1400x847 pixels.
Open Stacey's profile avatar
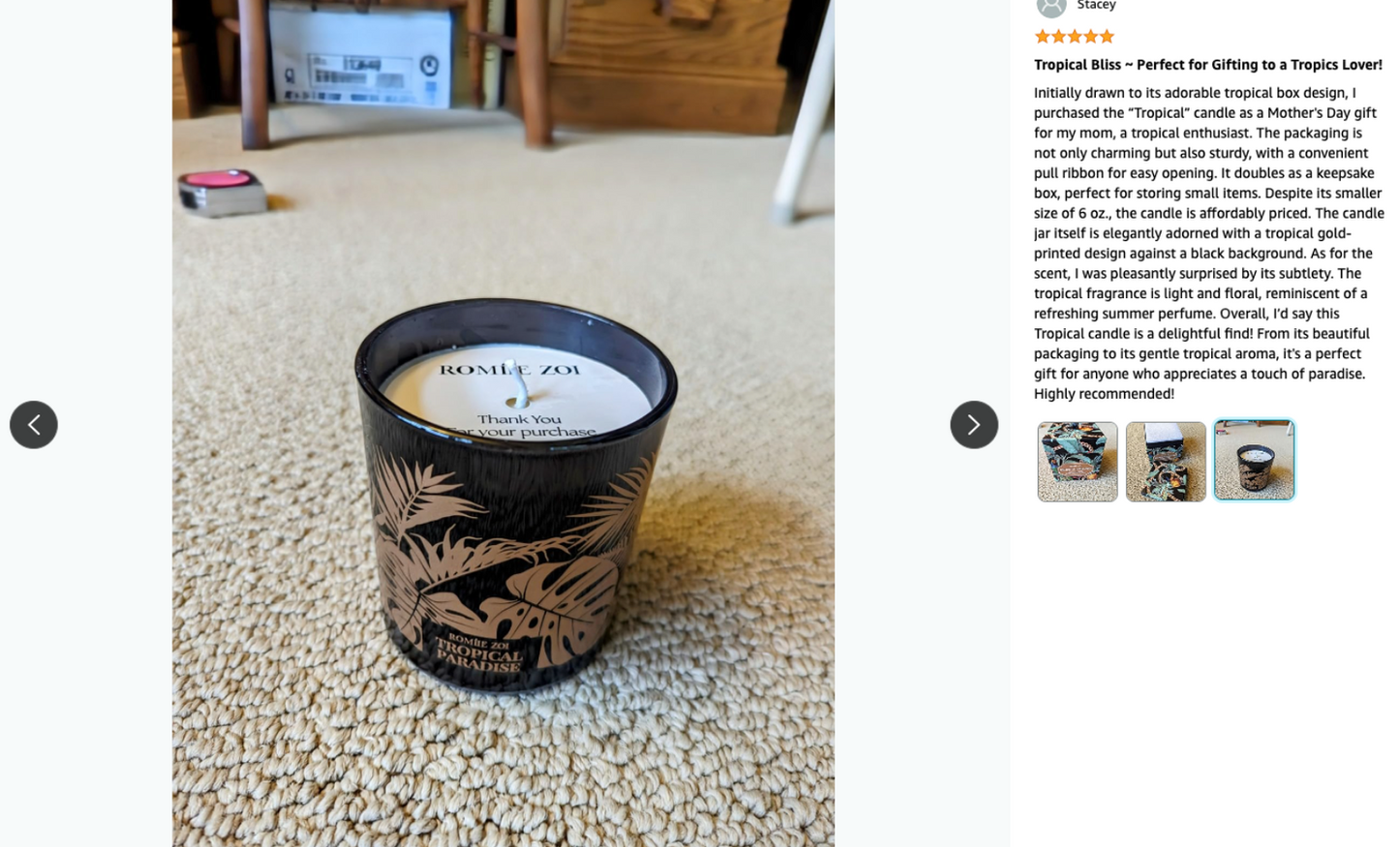(1051, 7)
